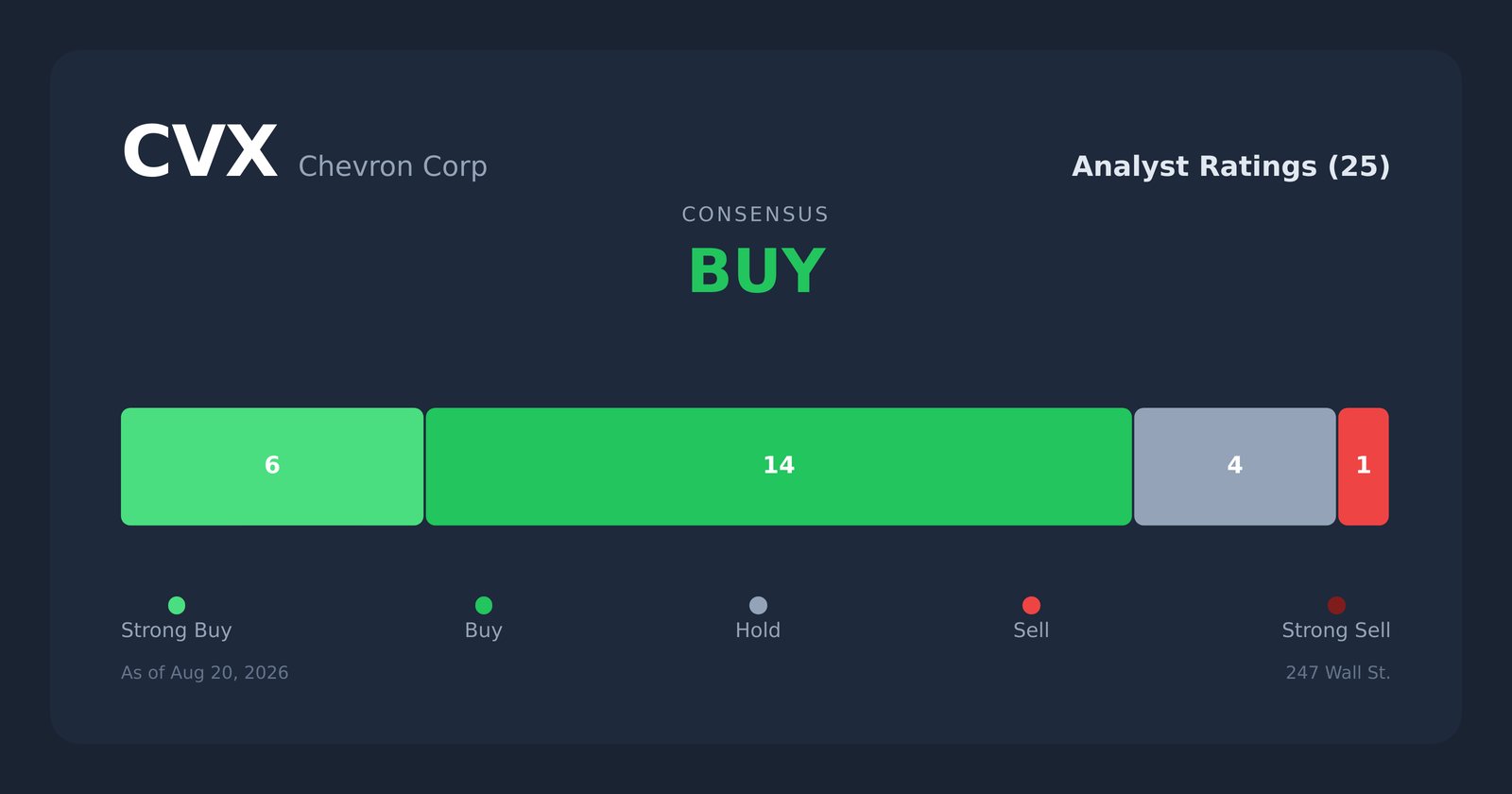Click the Strong Buy legend dot

point(177,605)
